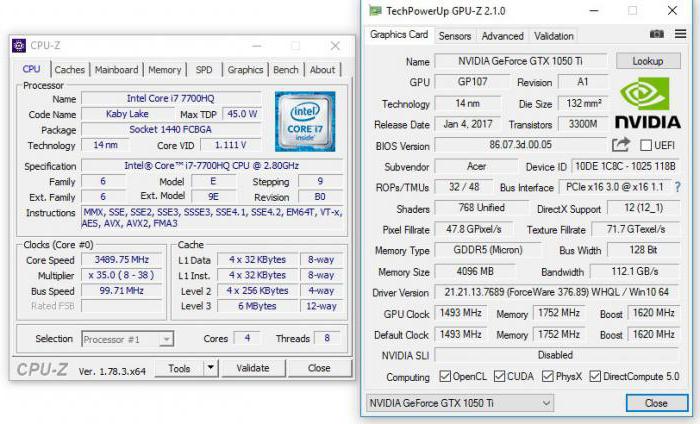Toggle the UEFI checkbox

(x=646, y=145)
